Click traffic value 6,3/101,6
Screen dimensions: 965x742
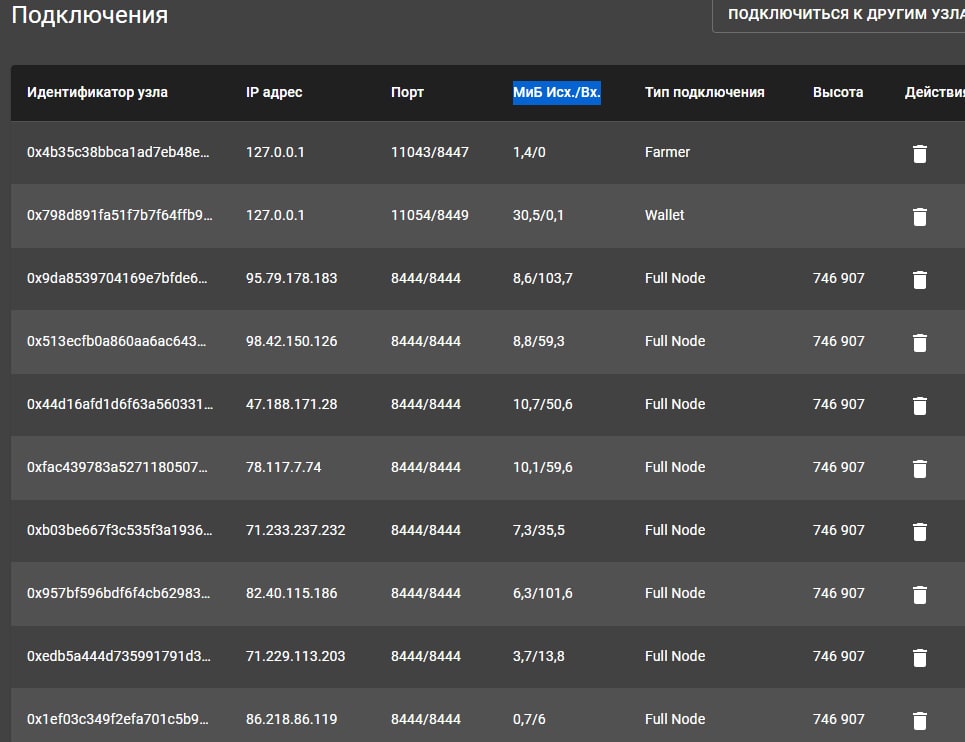click(x=543, y=593)
